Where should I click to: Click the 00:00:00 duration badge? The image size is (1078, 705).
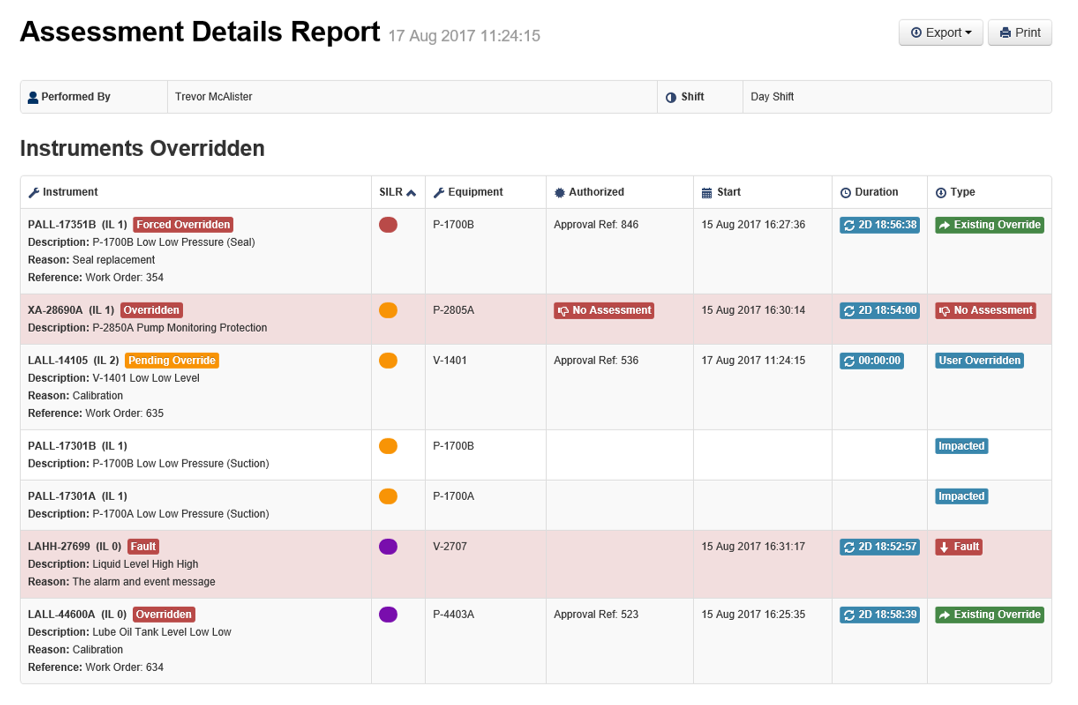pos(872,361)
